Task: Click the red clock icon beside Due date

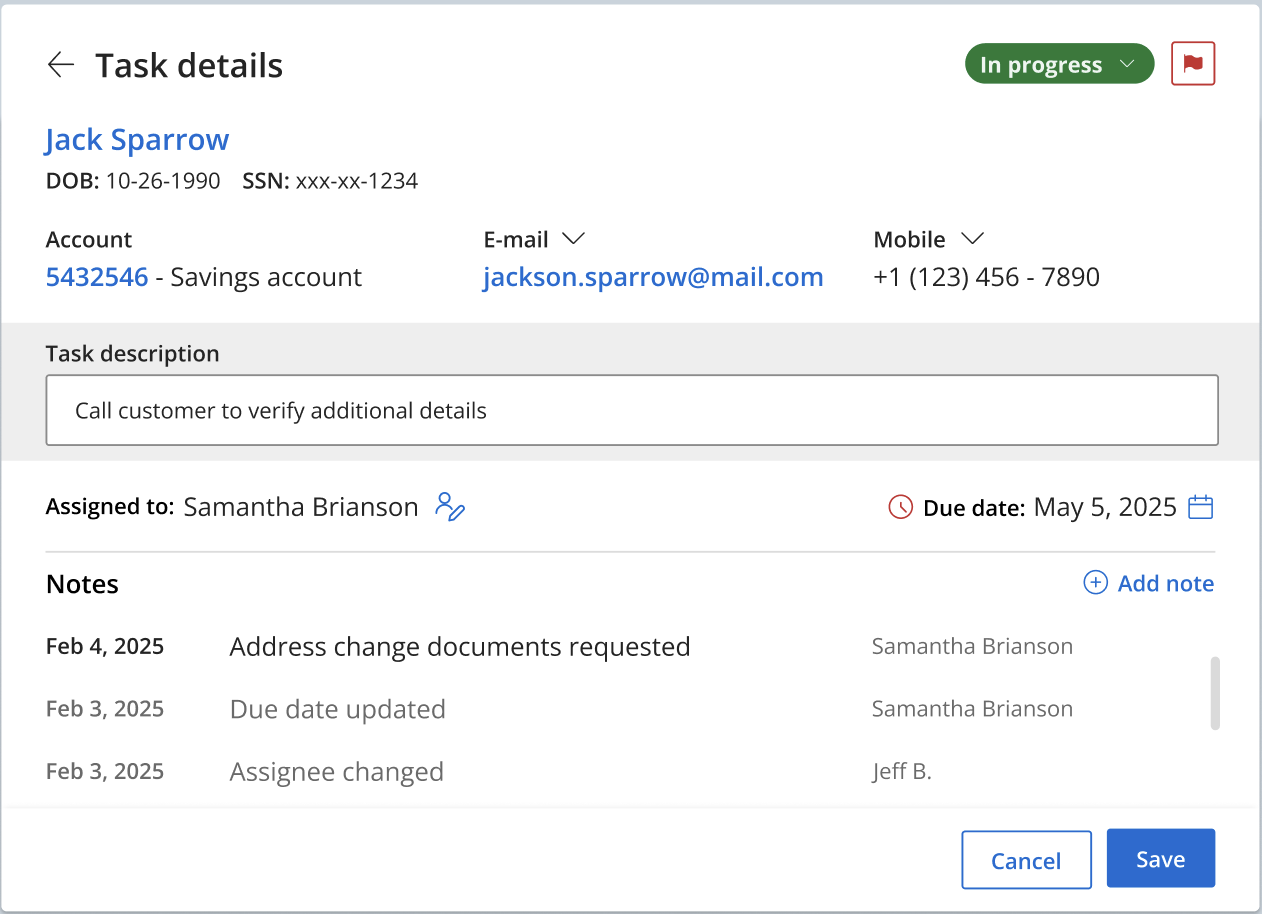Action: pyautogui.click(x=901, y=507)
